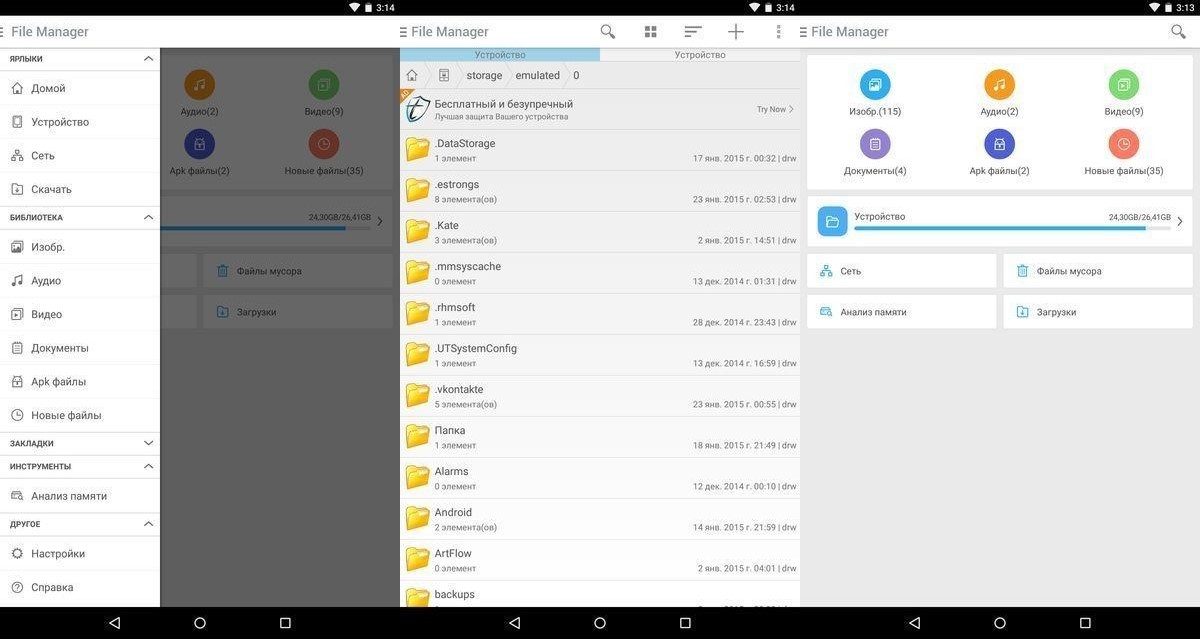1201x639 pixels.
Task: Open the overflow menu in the toolbar
Action: (778, 31)
